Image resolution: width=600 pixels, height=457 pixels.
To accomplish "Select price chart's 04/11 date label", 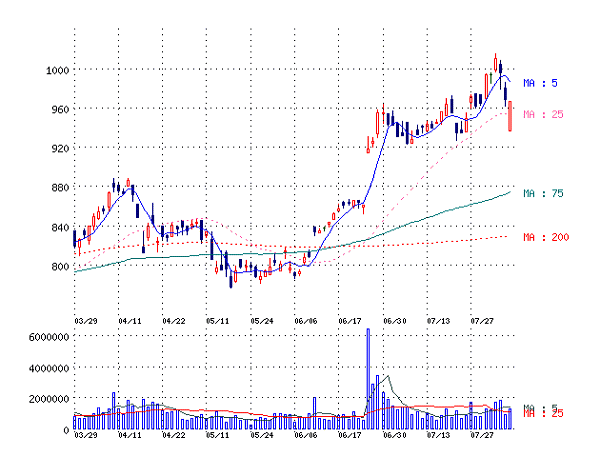I will [130, 321].
